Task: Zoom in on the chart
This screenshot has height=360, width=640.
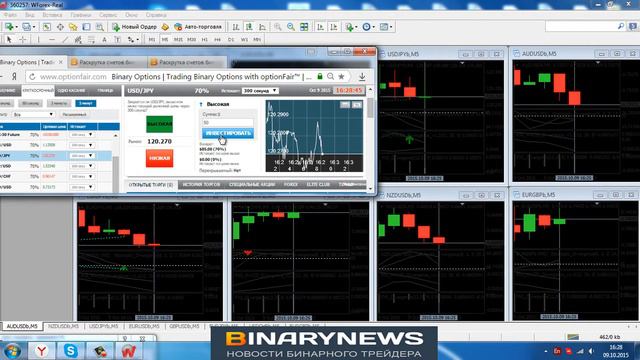Action: [x=278, y=27]
